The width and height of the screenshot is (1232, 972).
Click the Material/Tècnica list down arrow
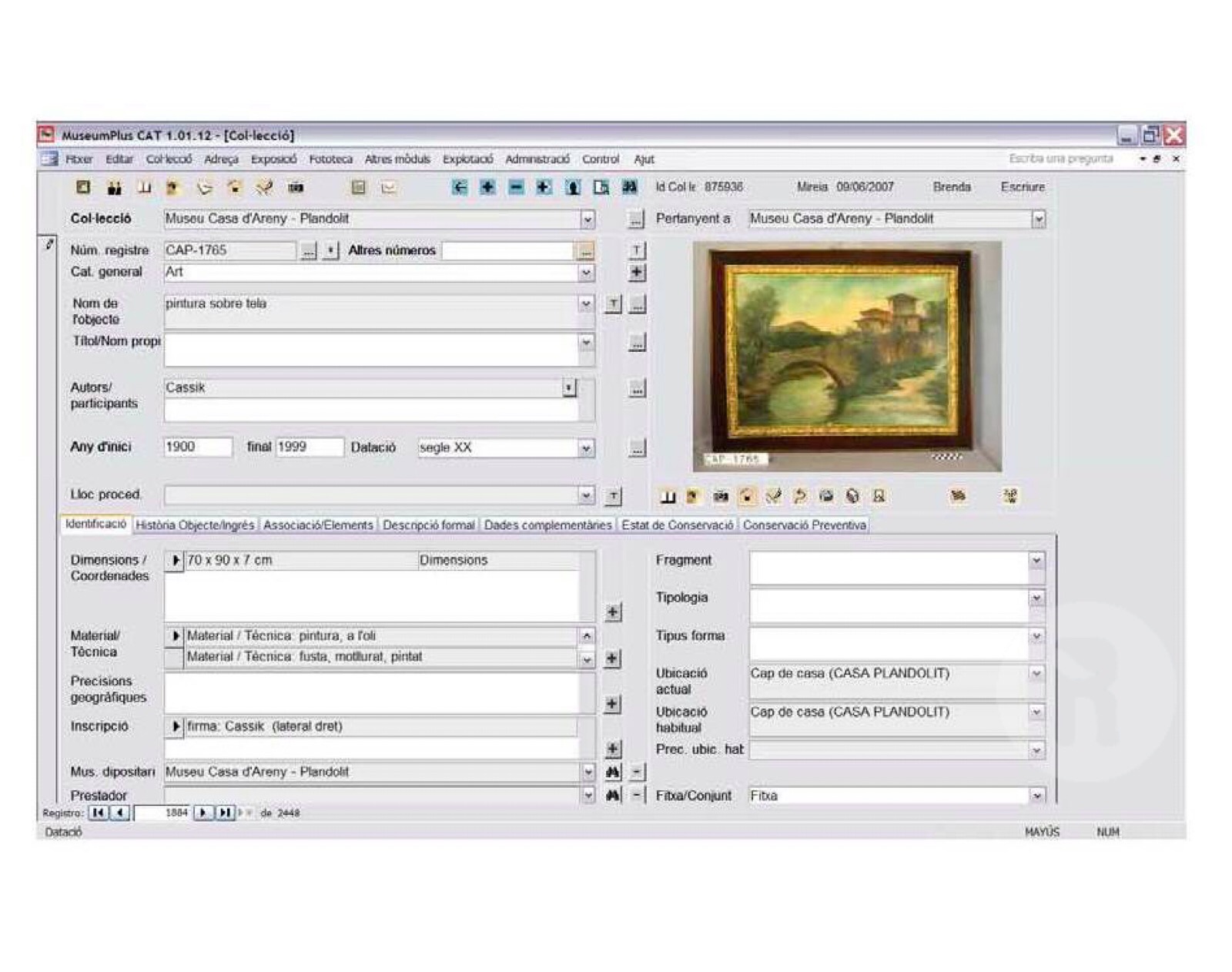point(587,659)
